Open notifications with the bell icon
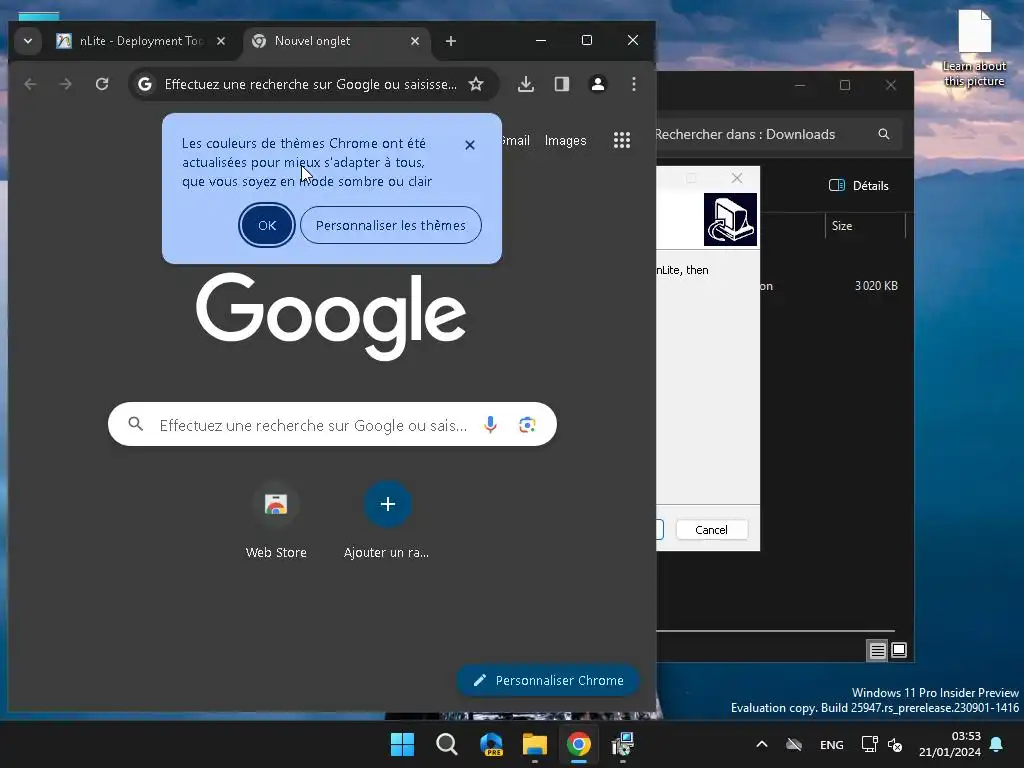 click(x=997, y=744)
